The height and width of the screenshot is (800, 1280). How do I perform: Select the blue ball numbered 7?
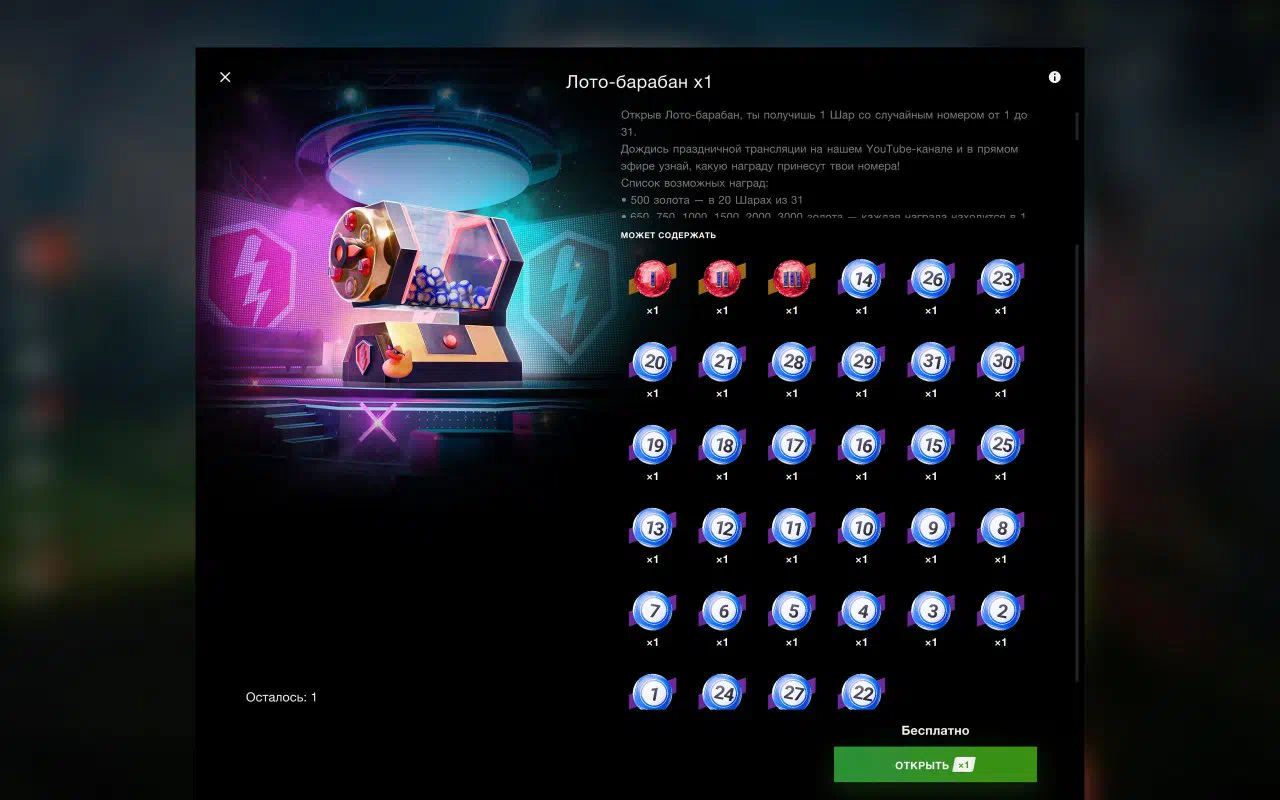pos(652,611)
